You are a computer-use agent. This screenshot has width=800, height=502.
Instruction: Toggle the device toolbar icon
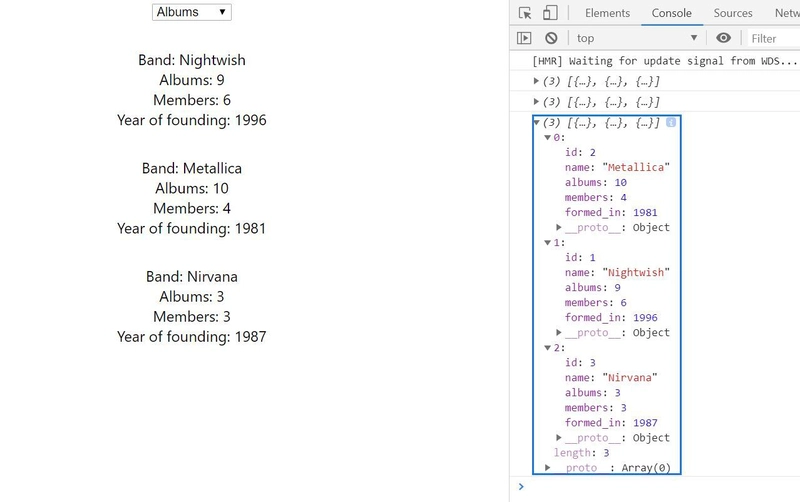(x=550, y=13)
